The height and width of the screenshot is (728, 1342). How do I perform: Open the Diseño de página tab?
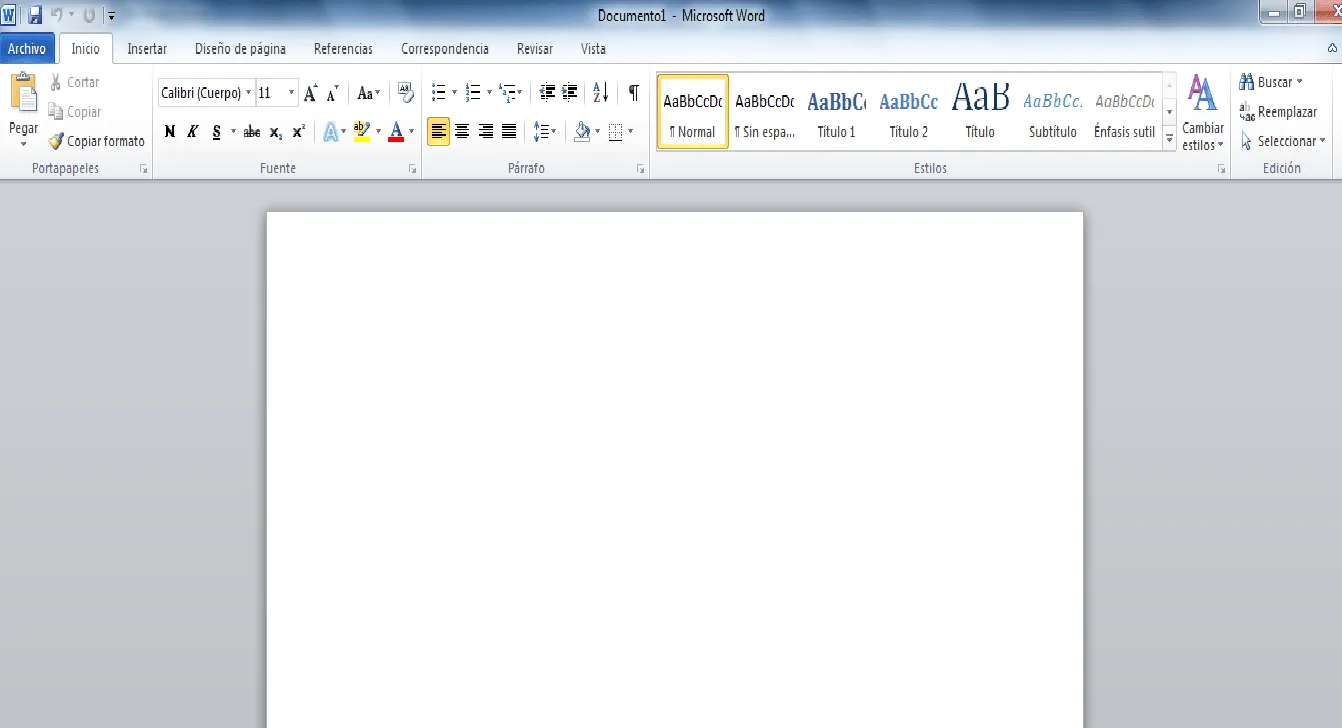pos(240,49)
